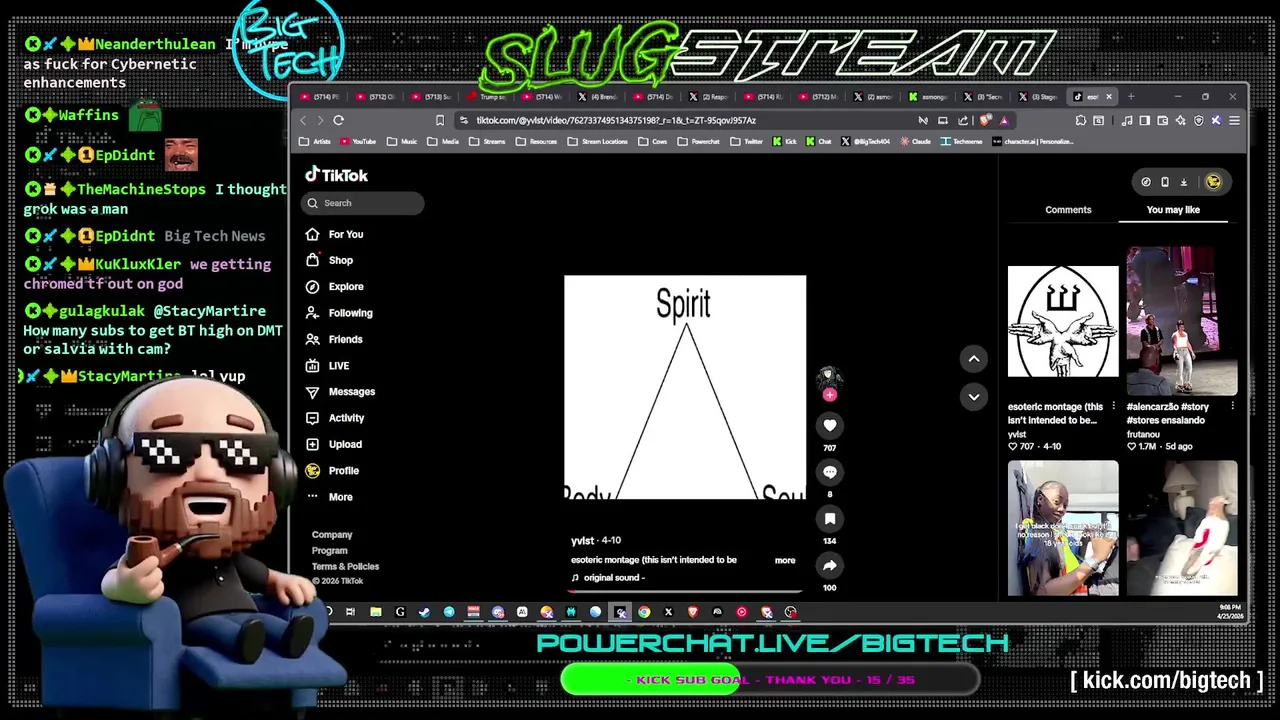The image size is (1280, 720).
Task: Go to the Following feed
Action: [339, 313]
